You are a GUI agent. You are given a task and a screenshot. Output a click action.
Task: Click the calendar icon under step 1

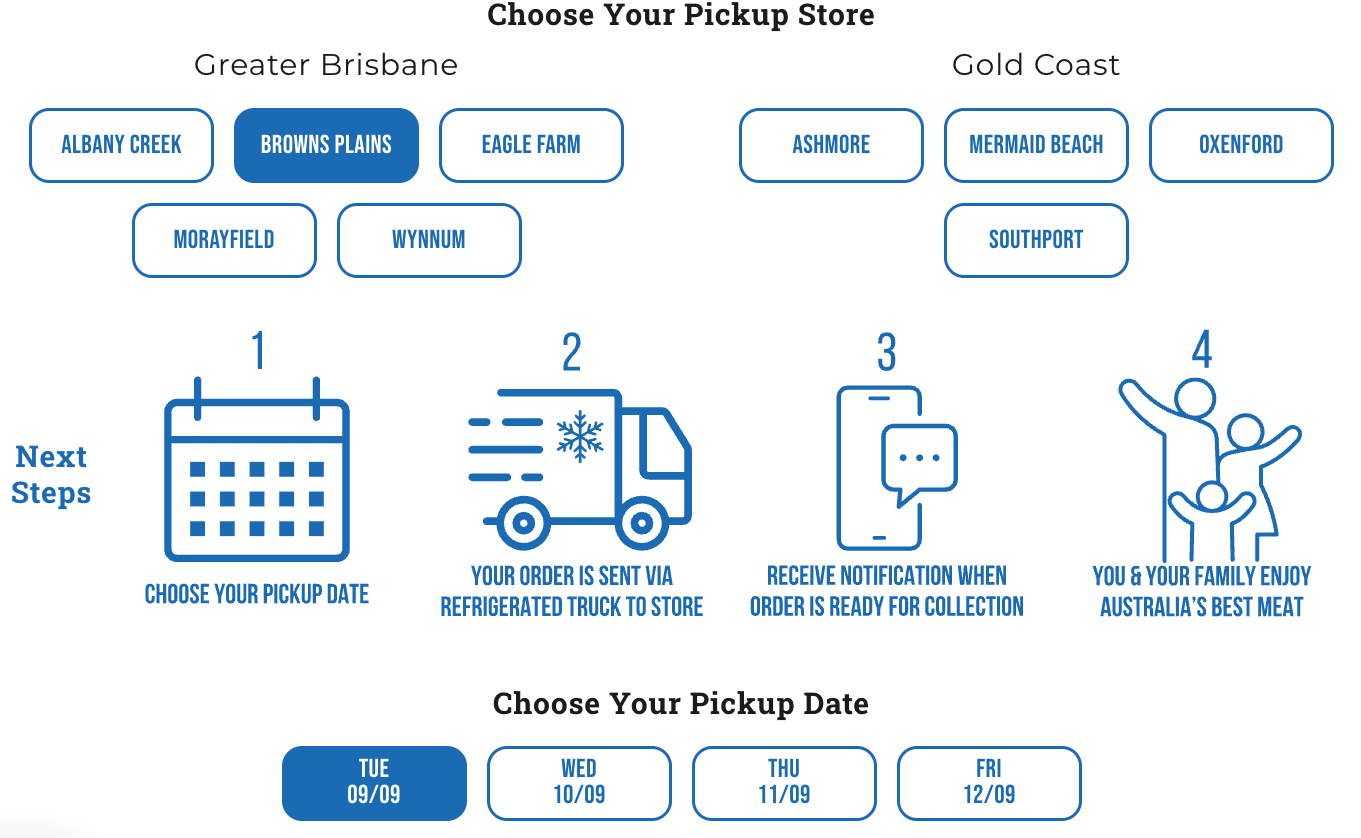[257, 470]
